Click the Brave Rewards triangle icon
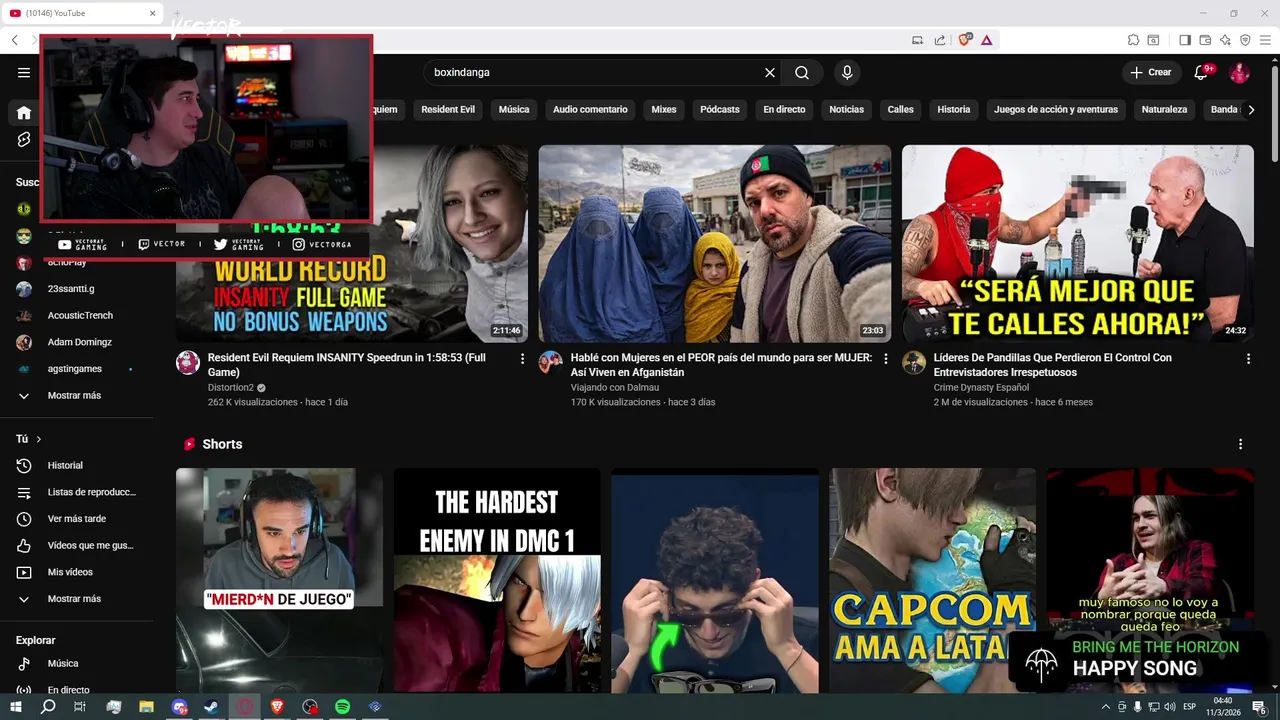 986,40
